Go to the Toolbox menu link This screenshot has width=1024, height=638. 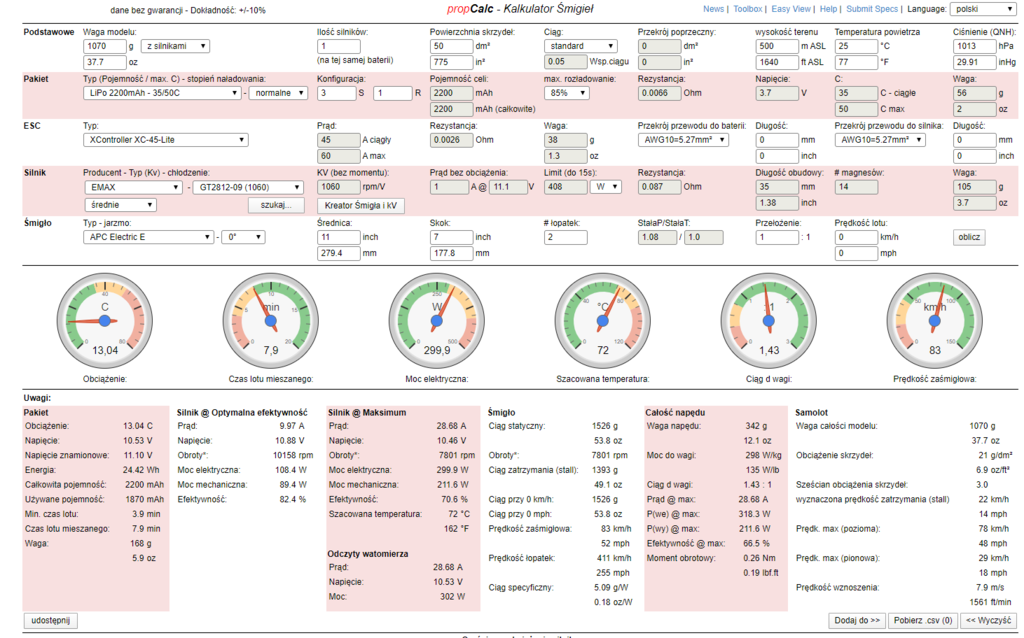(747, 8)
